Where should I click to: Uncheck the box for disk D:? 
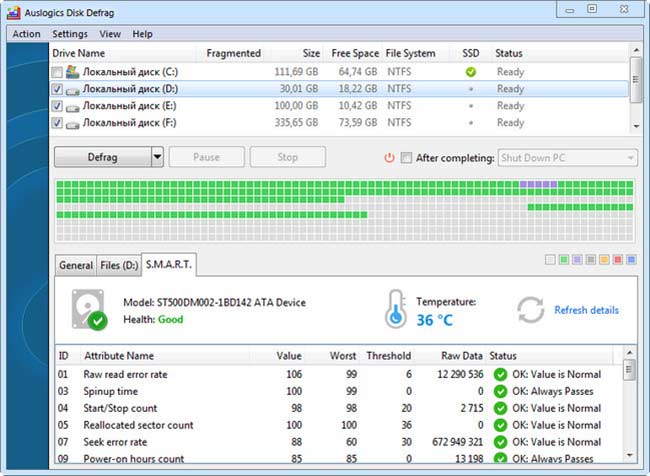click(57, 89)
